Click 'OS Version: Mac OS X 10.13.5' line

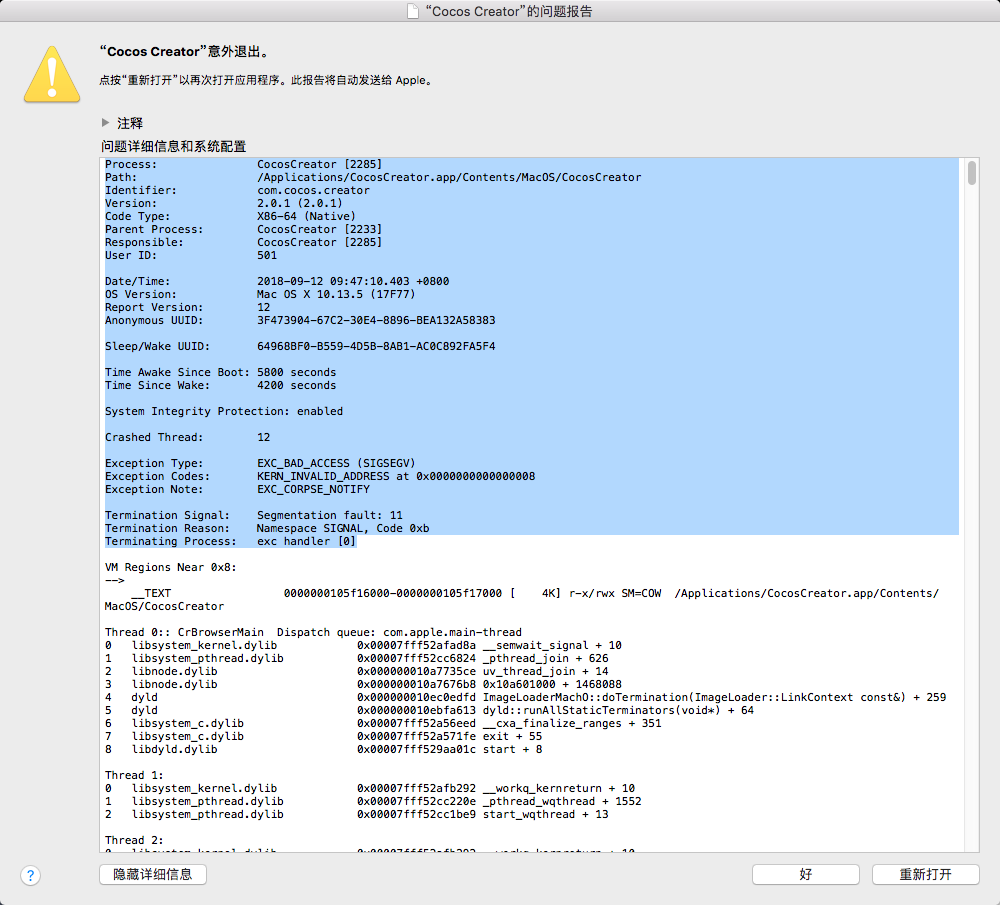click(x=260, y=294)
